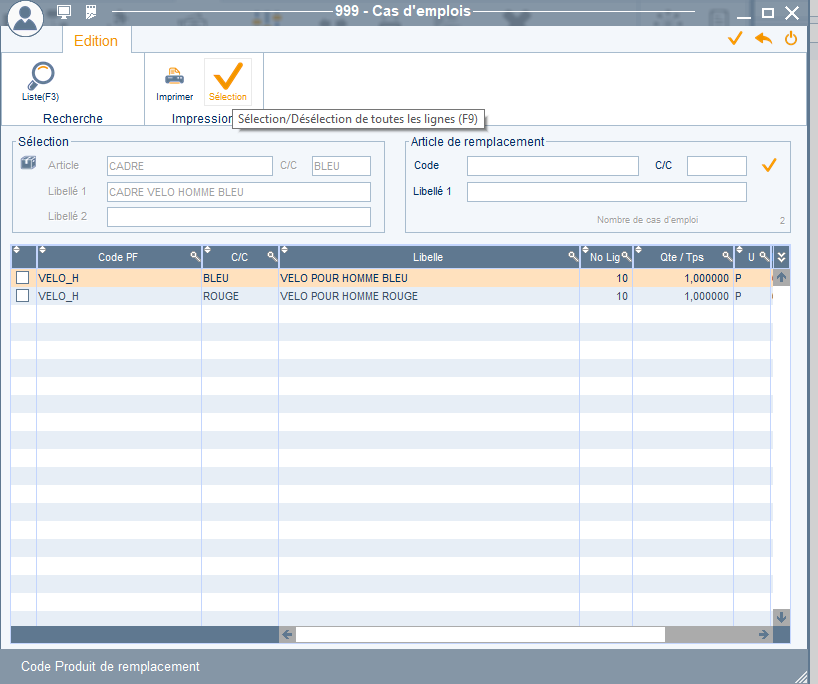Switch to the Edition tab
Image resolution: width=818 pixels, height=684 pixels.
[x=96, y=41]
